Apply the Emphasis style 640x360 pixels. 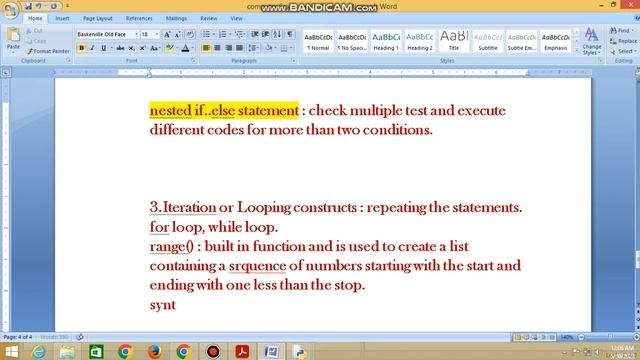(556, 41)
